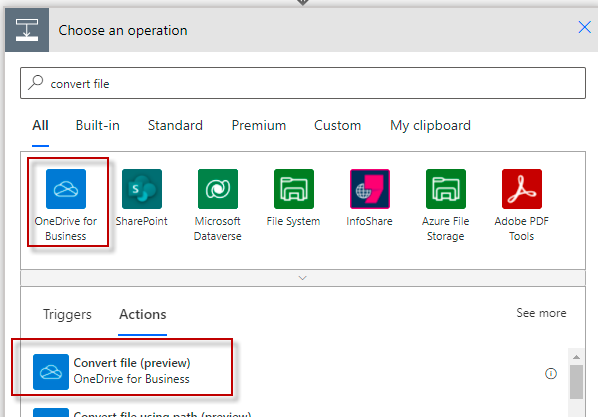Pick the File System connector
Screen dimensions: 598x417
point(294,189)
